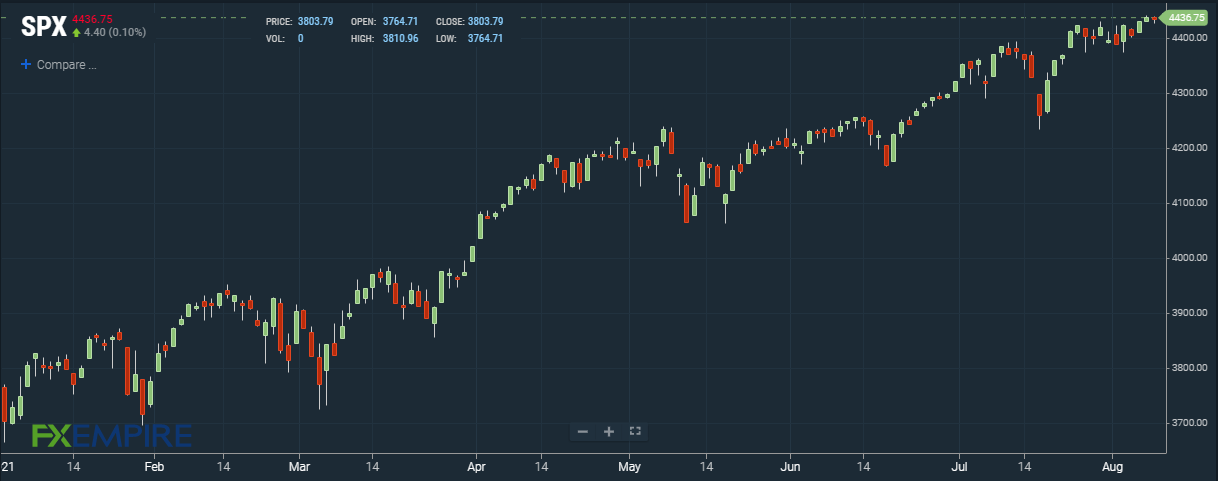Click the Mar label on time axis
Viewport: 1218px width, 481px height.
point(299,466)
